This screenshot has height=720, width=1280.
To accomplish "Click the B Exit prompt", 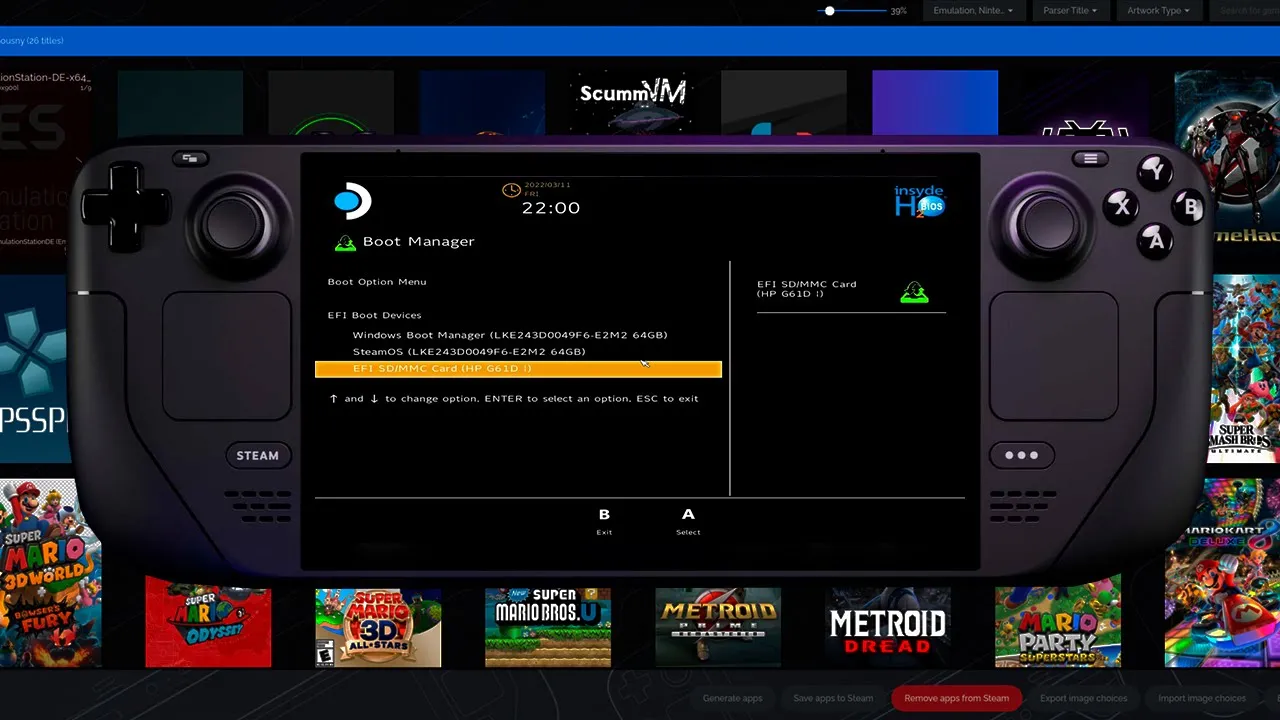I will pos(604,521).
